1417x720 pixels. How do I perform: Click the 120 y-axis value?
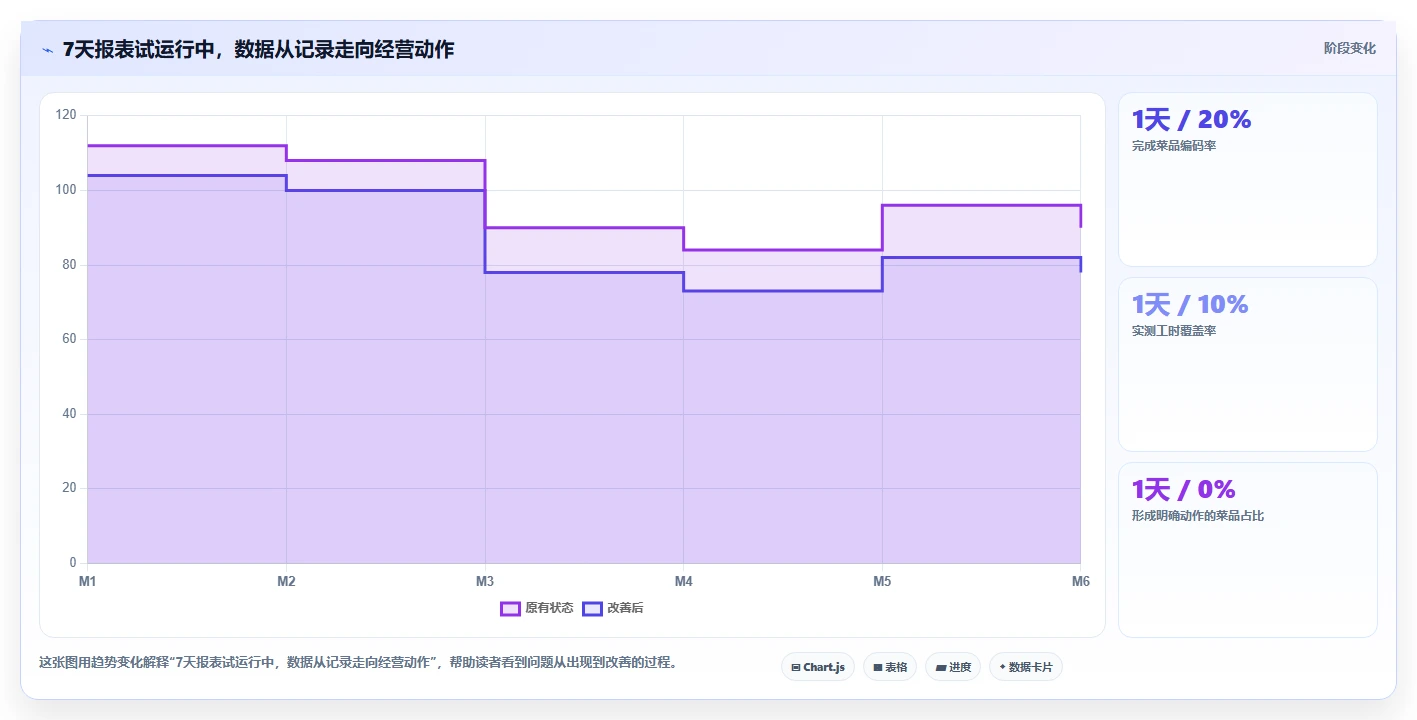[66, 116]
